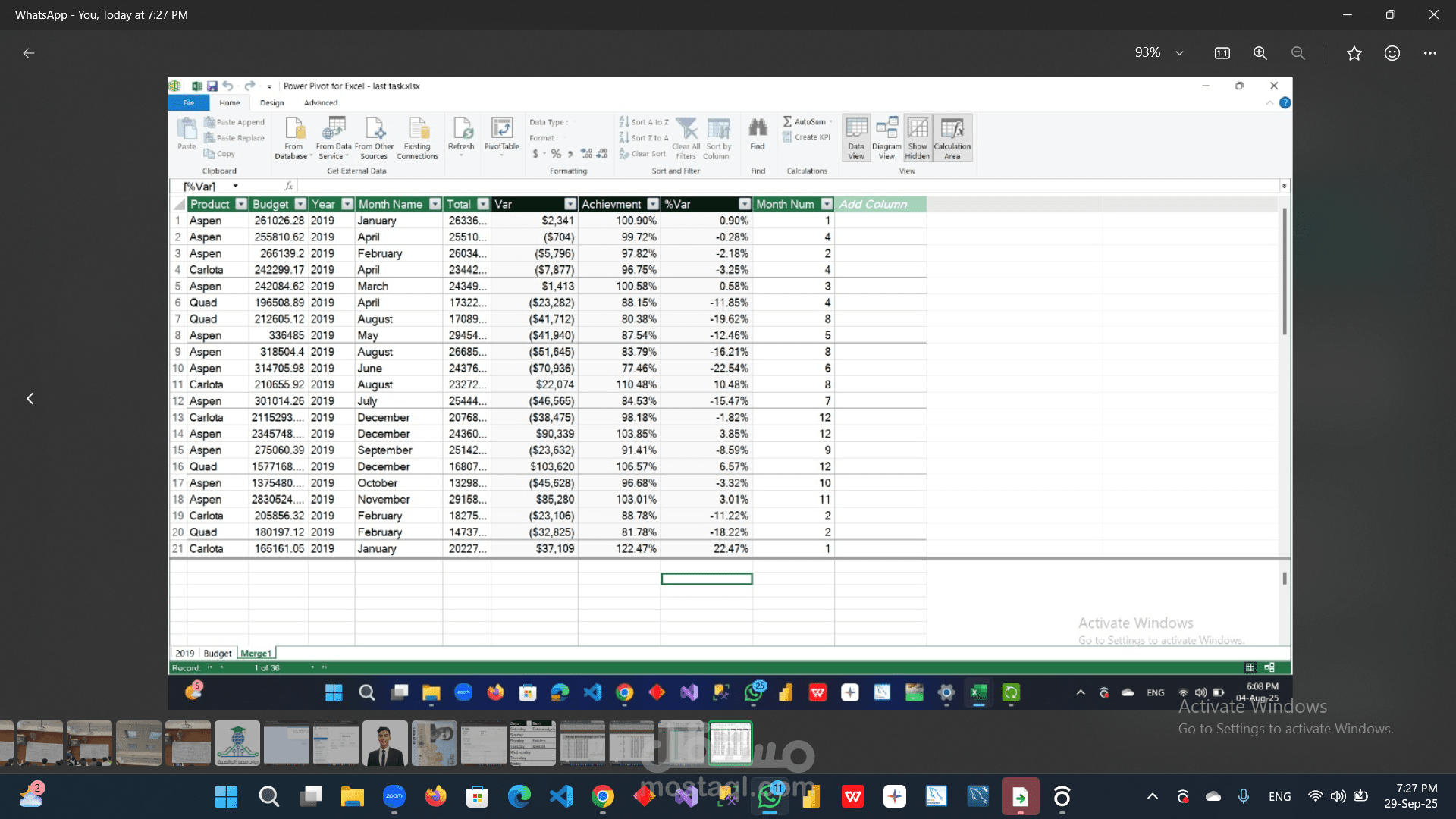Select the man in suit portrait thumbnail
The image size is (1456, 819).
(385, 743)
